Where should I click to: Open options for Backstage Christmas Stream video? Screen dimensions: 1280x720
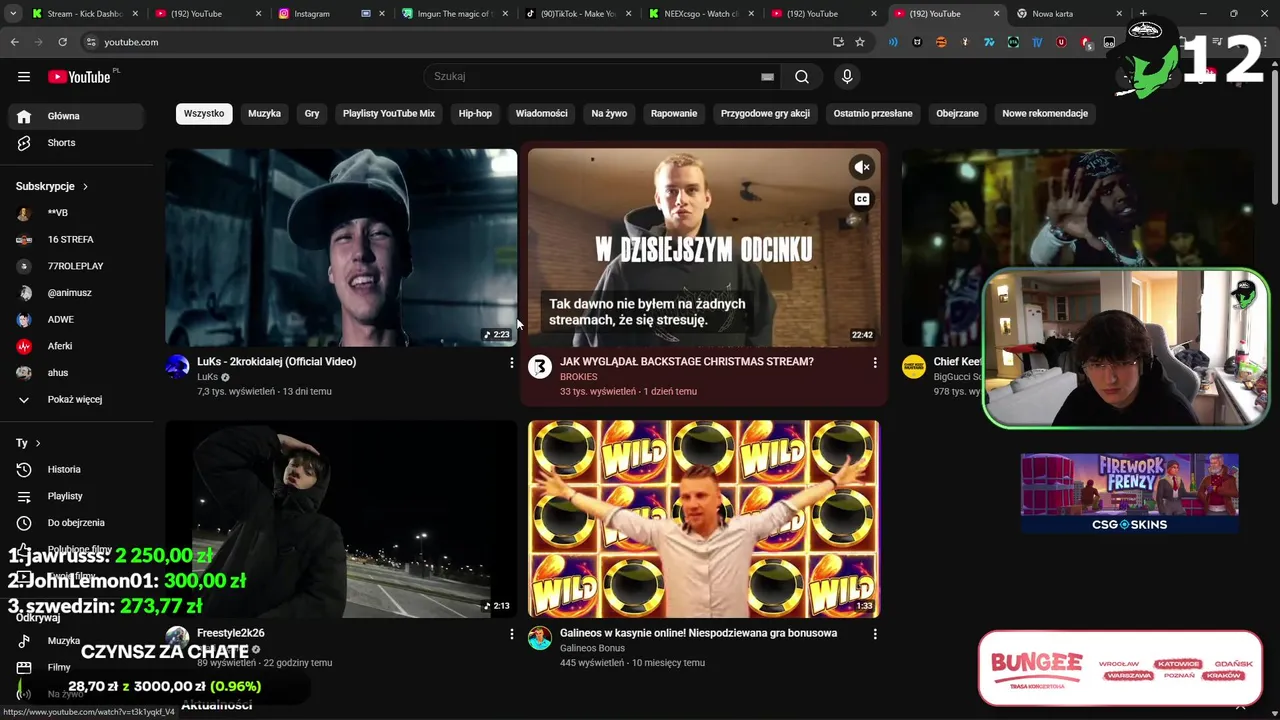[874, 362]
